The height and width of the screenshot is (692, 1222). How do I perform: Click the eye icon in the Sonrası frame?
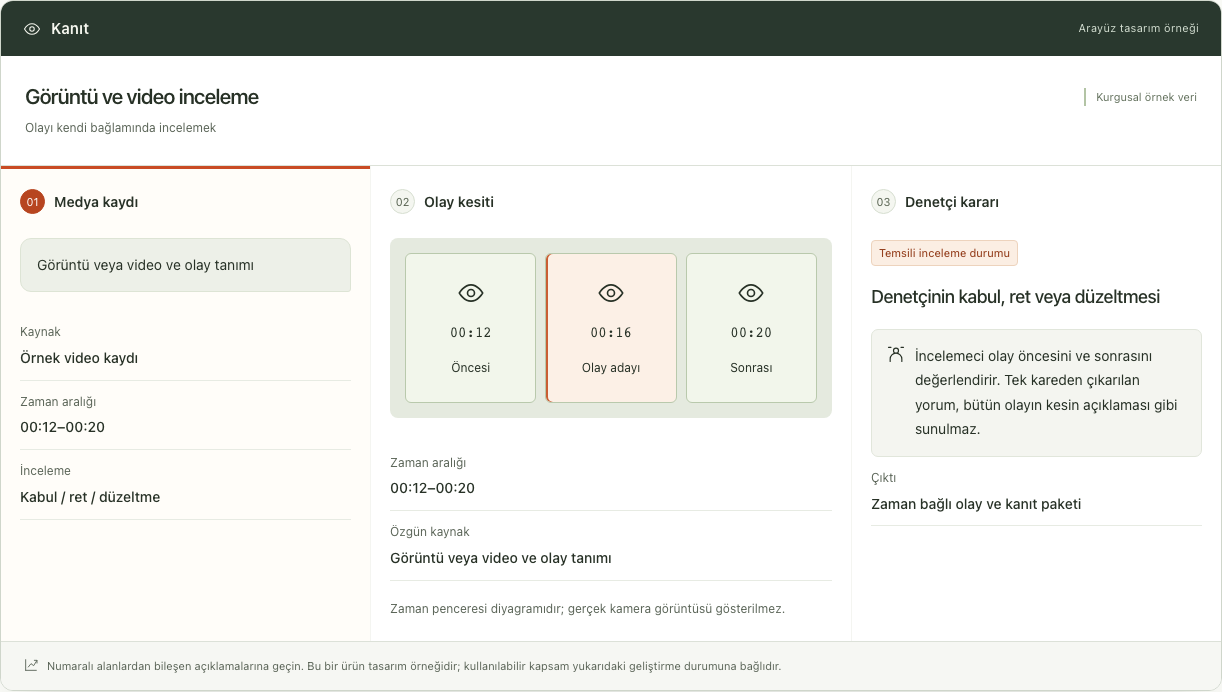point(751,293)
